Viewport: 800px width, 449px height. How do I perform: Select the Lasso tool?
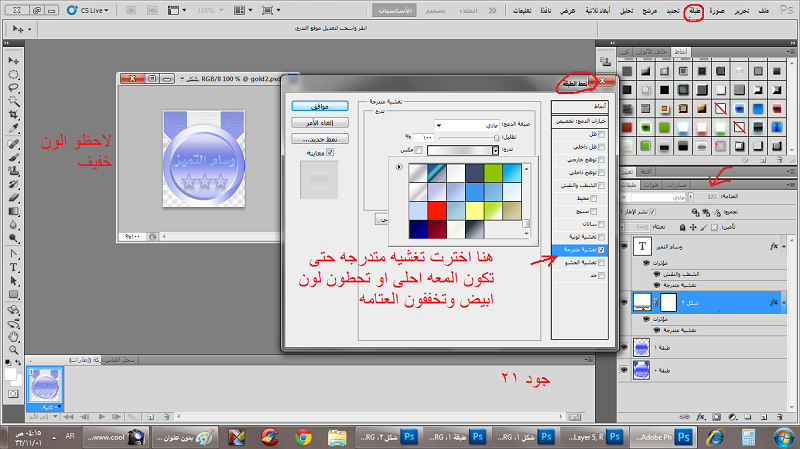(14, 88)
